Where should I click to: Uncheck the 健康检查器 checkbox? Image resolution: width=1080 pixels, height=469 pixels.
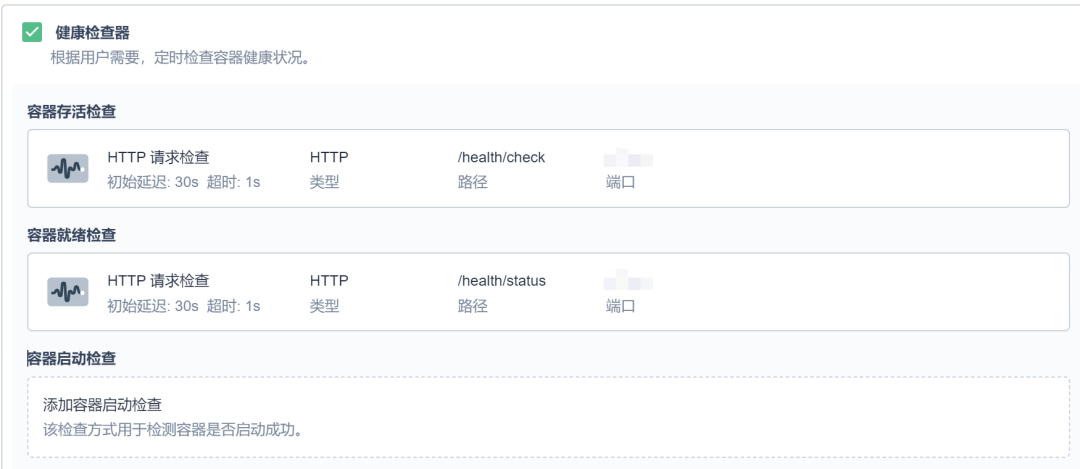coord(32,32)
